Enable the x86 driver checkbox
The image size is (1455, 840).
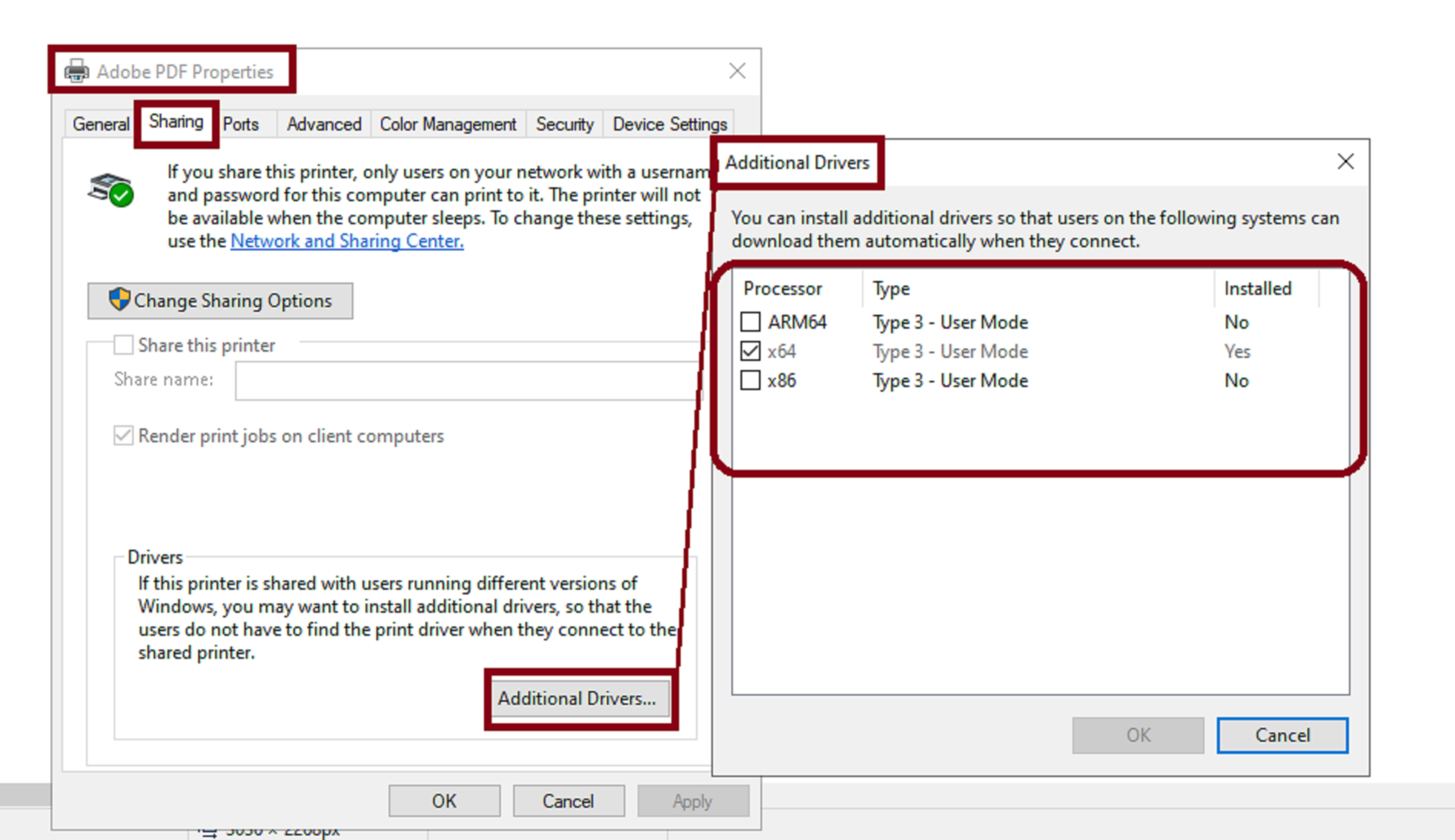coord(750,380)
